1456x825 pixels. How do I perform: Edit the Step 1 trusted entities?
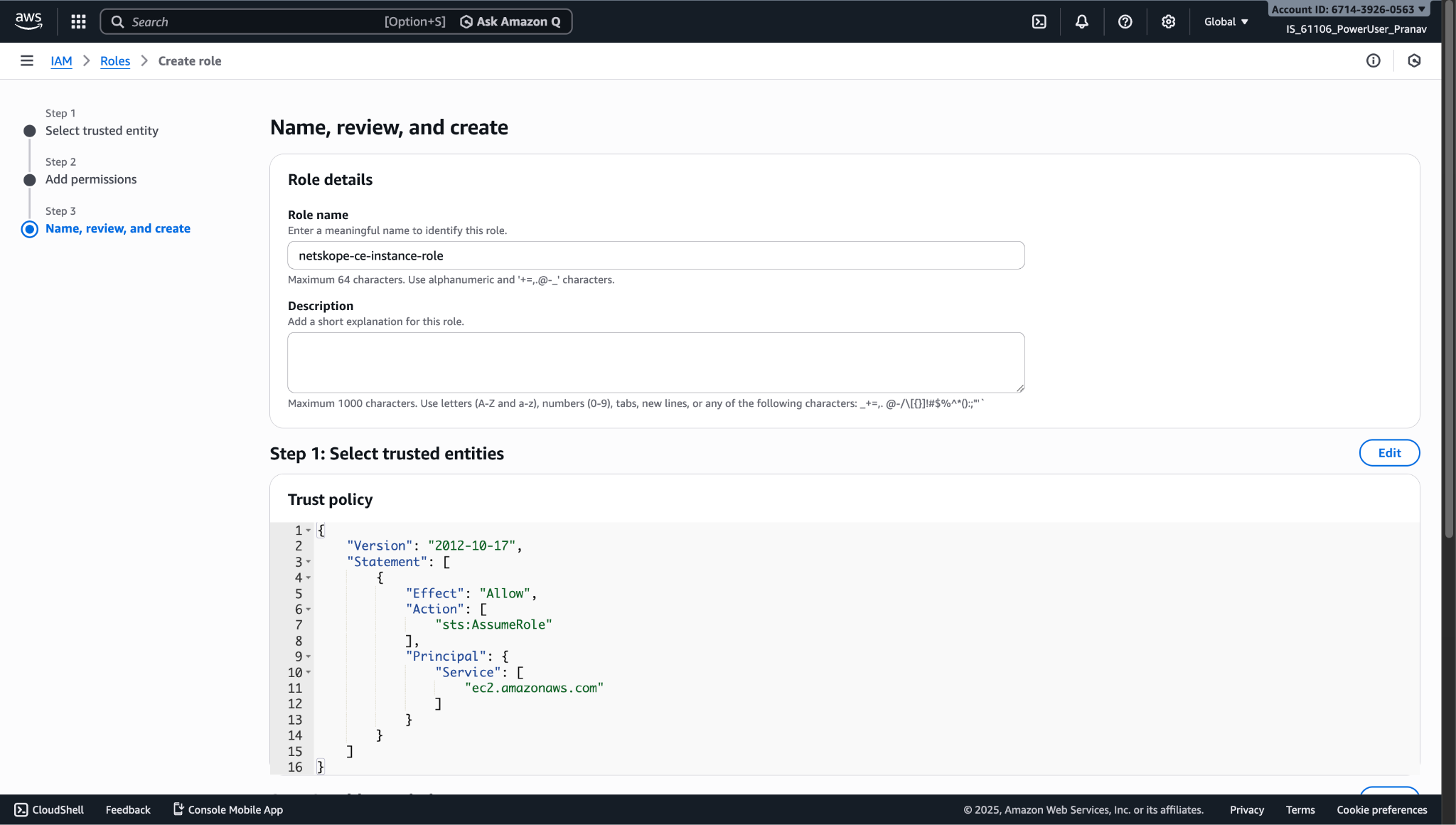click(1389, 453)
